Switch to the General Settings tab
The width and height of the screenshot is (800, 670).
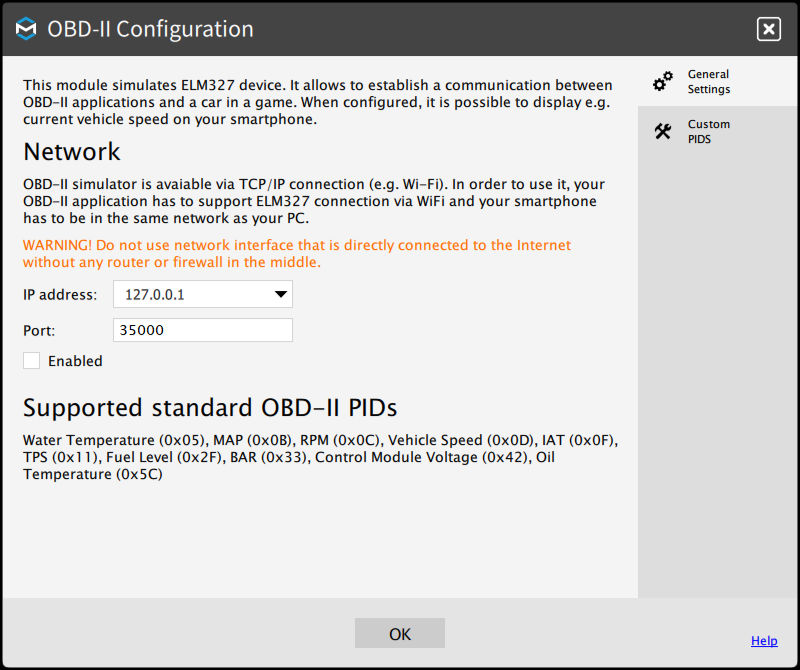point(717,81)
